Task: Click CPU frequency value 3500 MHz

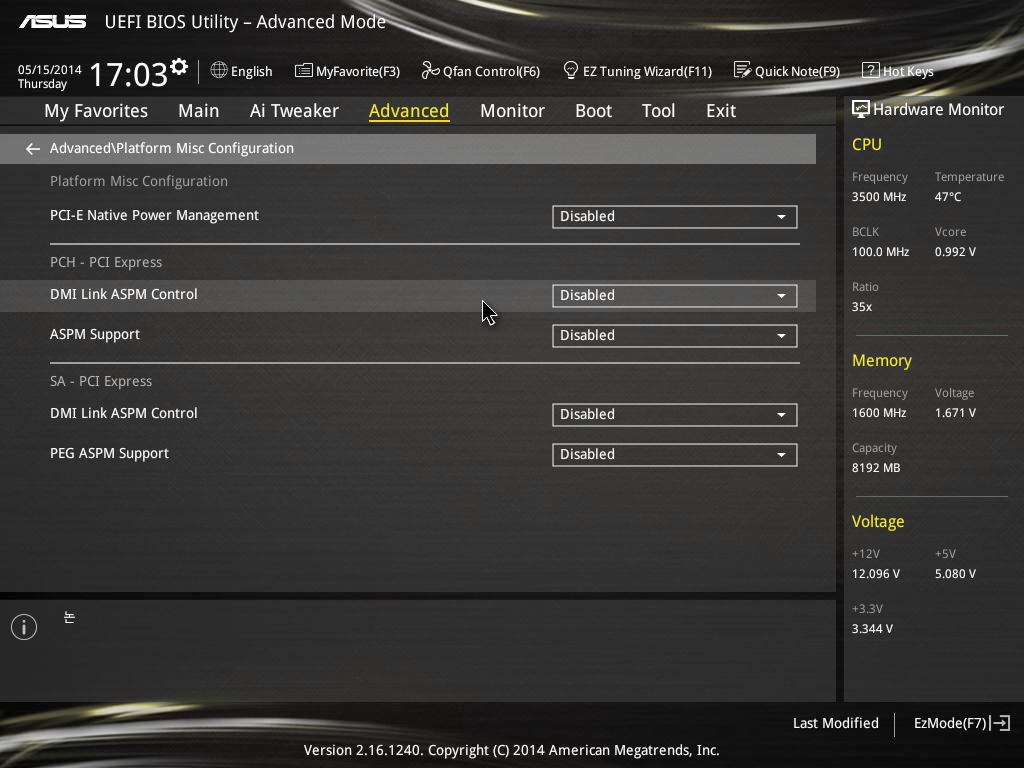Action: (879, 197)
